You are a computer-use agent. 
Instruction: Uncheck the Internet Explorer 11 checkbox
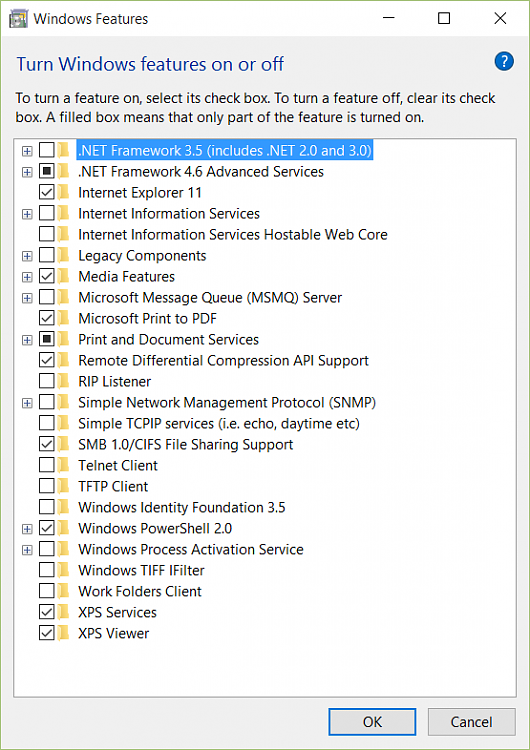pos(46,192)
